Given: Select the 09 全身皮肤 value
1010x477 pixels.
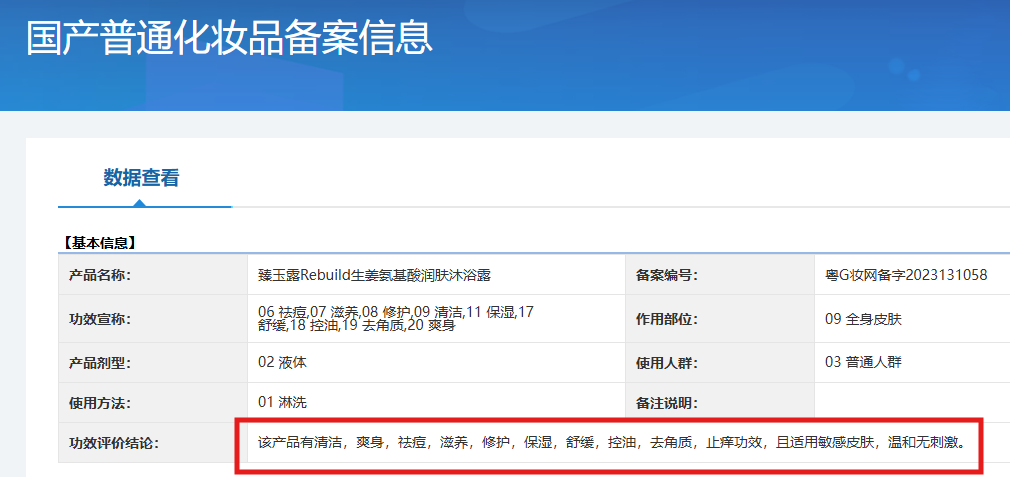Looking at the screenshot, I should [863, 319].
